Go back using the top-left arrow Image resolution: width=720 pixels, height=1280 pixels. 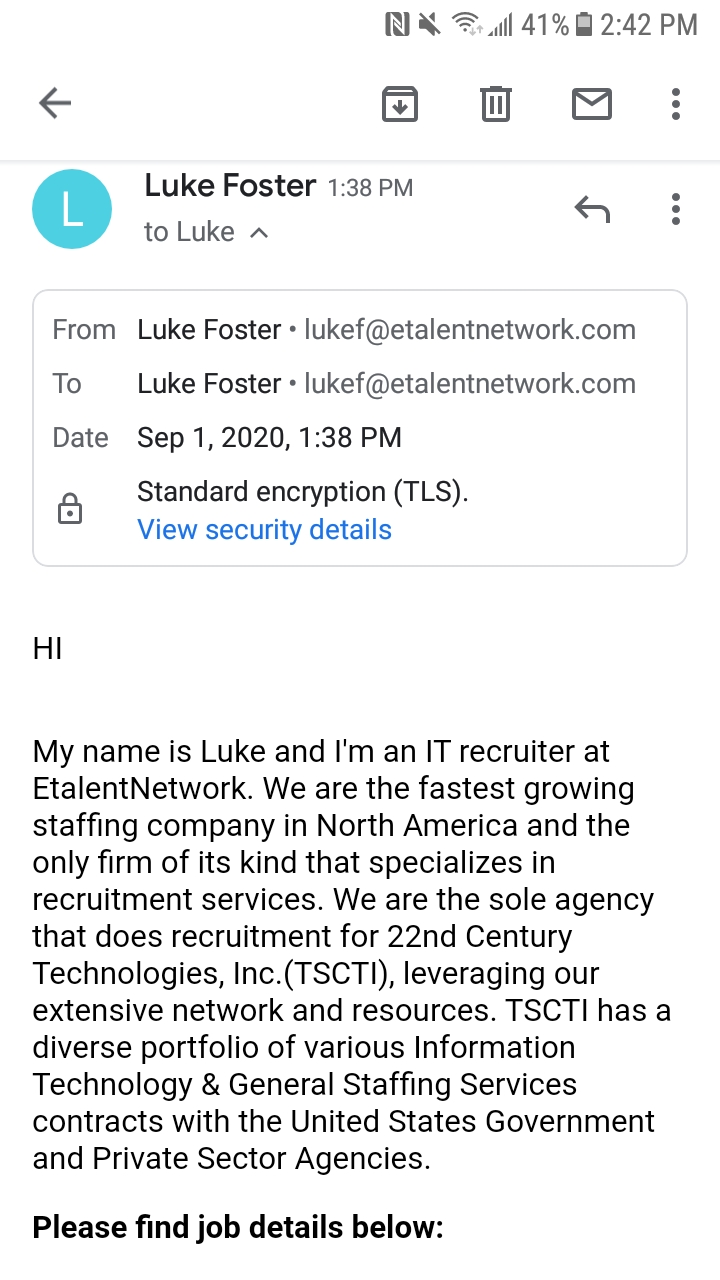tap(55, 103)
